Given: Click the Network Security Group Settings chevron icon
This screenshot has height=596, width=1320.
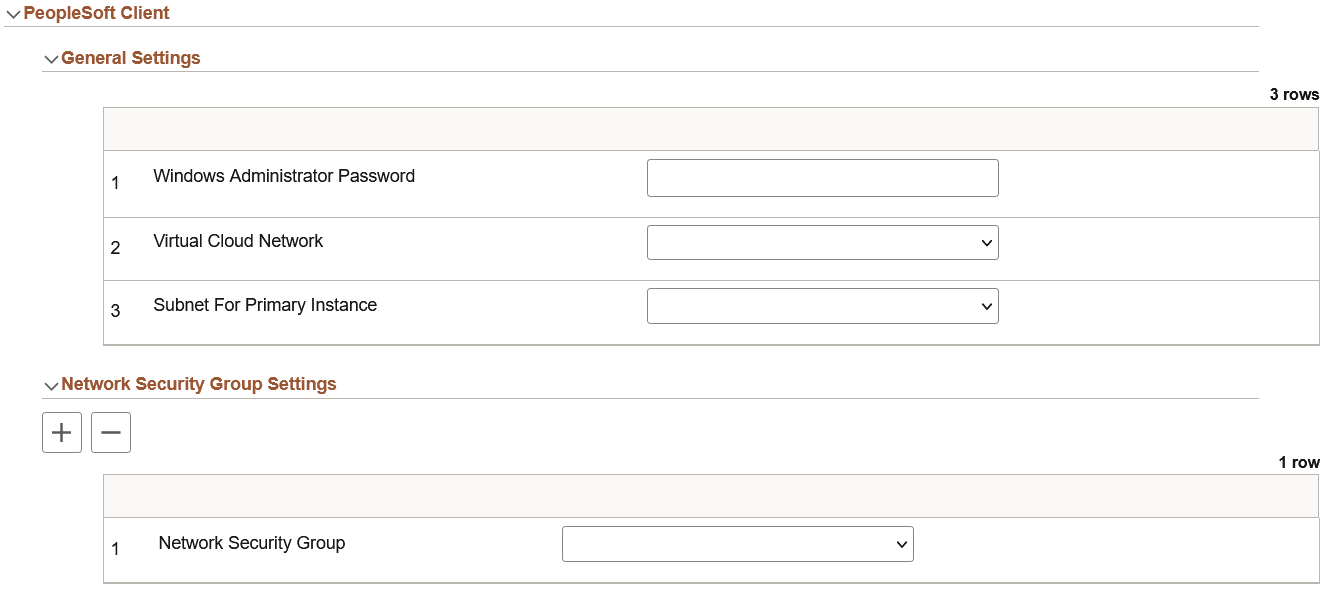Looking at the screenshot, I should [x=51, y=384].
